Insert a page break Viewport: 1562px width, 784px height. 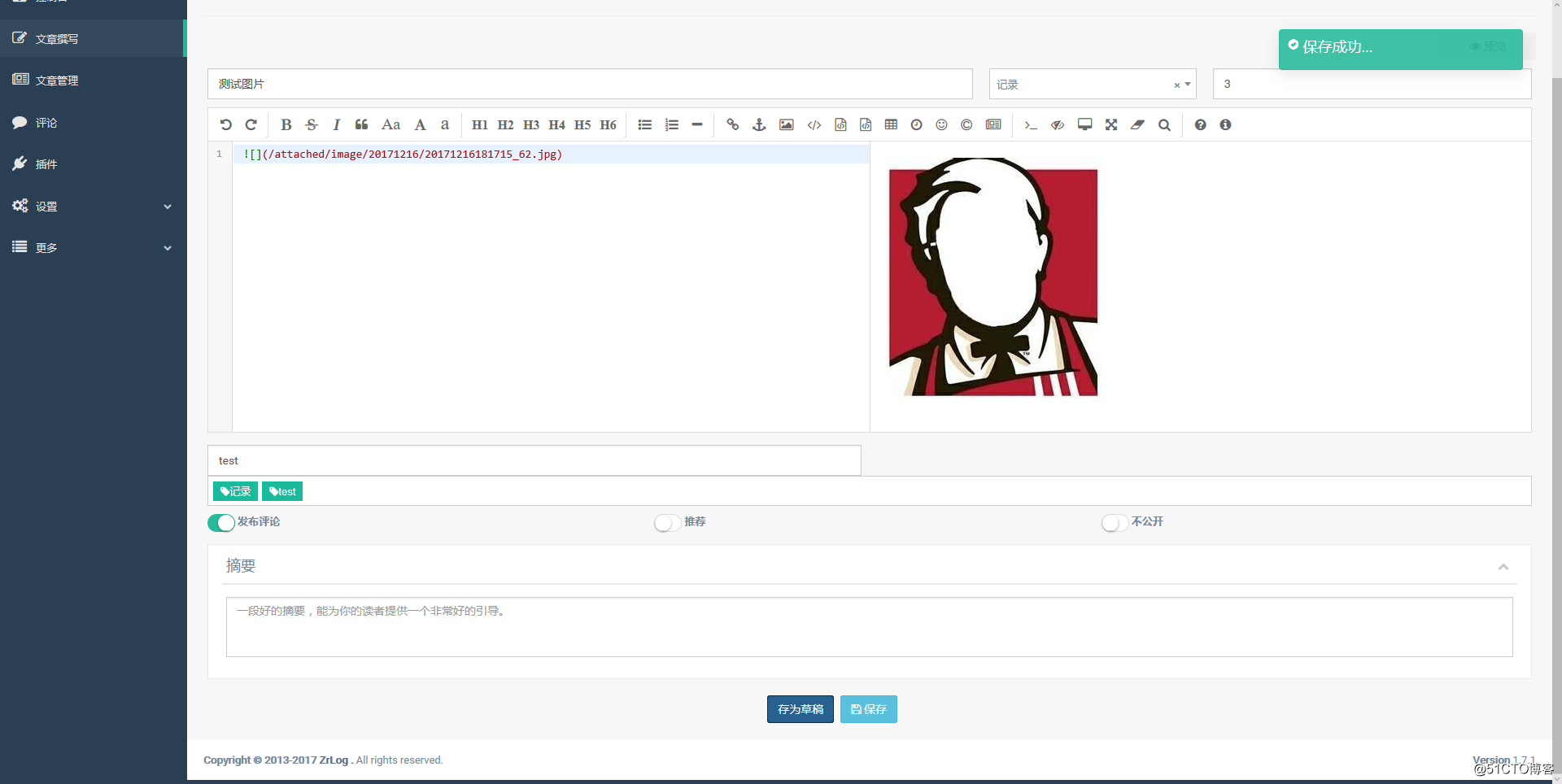click(993, 124)
